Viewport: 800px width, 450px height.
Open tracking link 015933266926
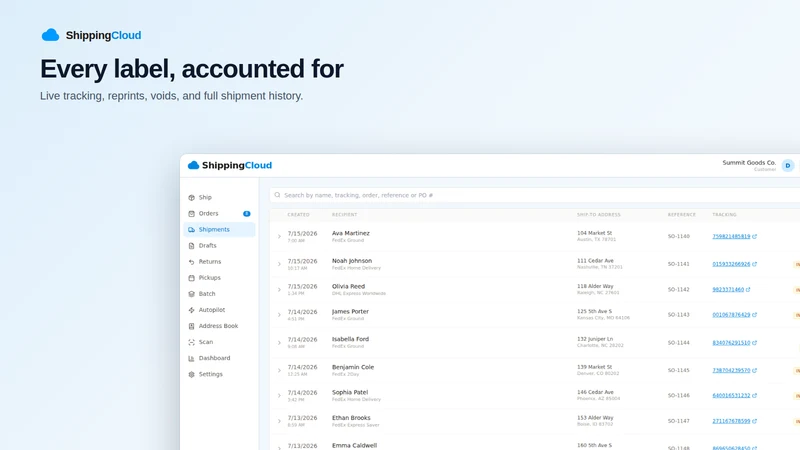(731, 264)
